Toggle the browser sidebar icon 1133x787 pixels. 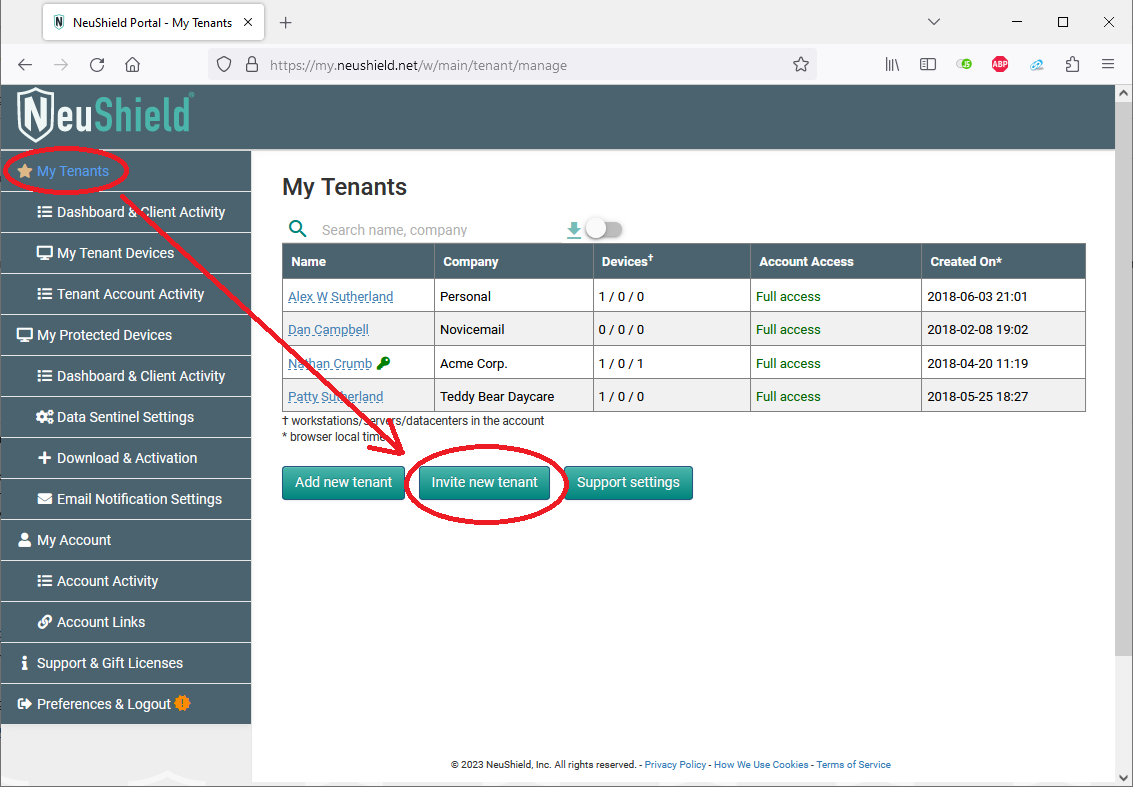[928, 64]
